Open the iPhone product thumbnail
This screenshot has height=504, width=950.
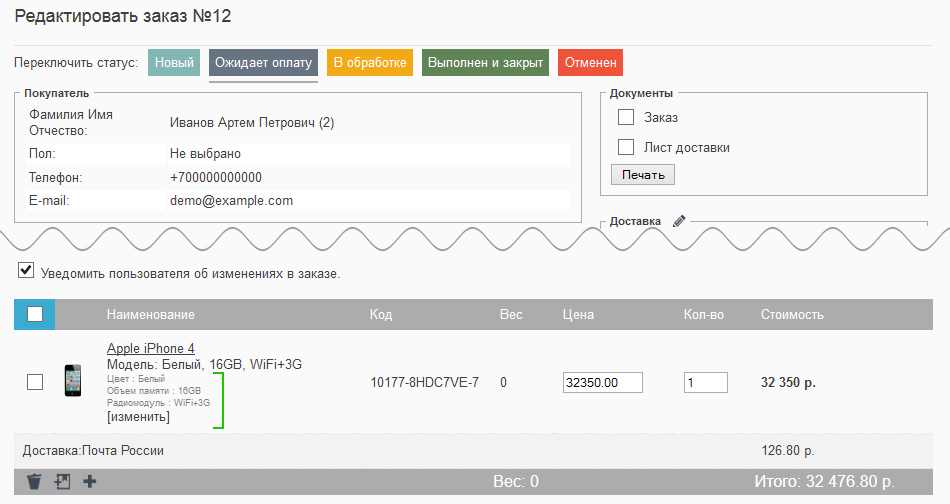[x=73, y=380]
